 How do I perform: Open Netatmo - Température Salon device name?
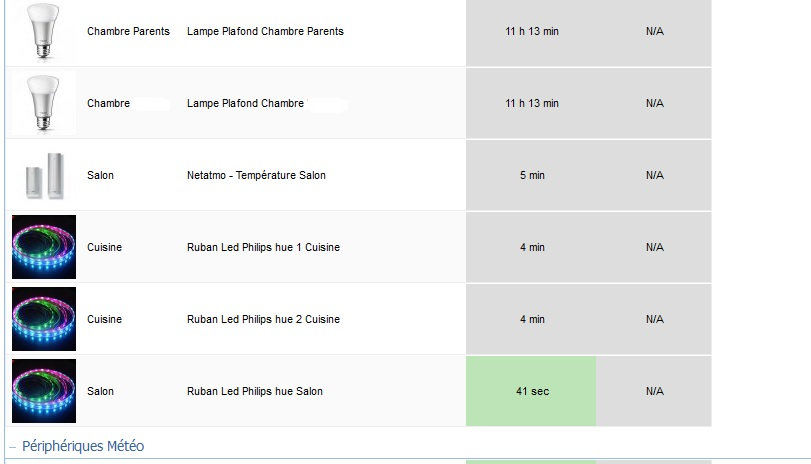pos(256,175)
